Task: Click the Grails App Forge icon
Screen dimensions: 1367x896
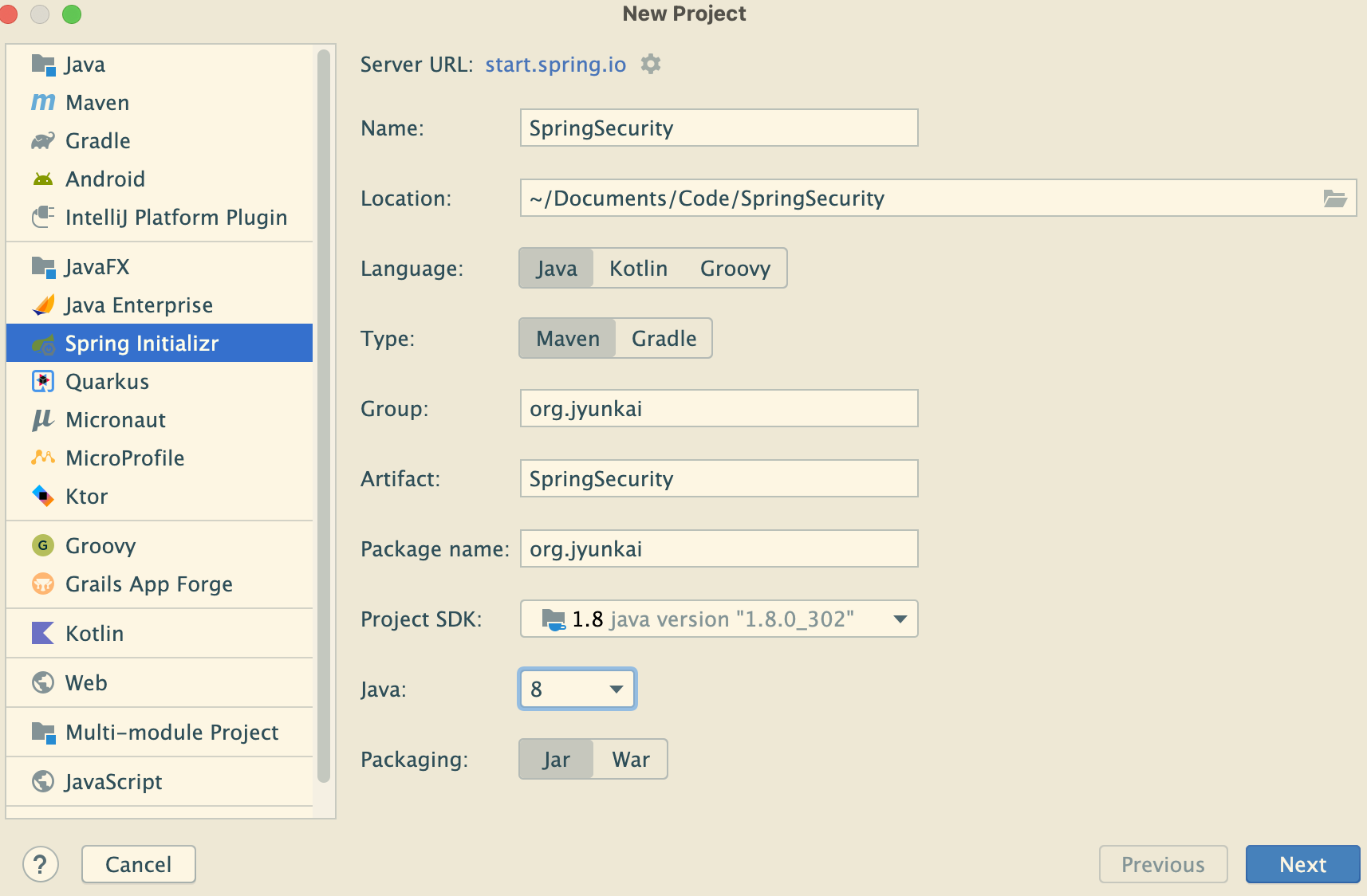Action: [x=43, y=584]
